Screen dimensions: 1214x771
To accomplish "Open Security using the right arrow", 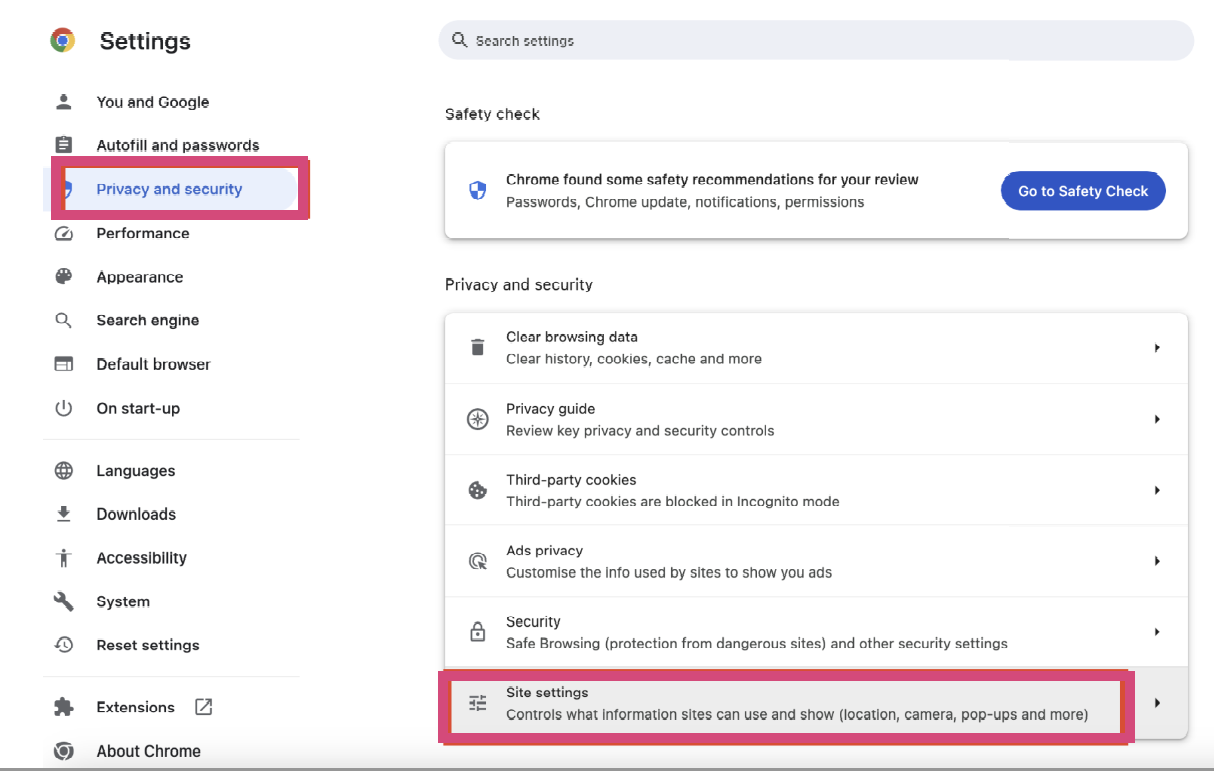I will tap(1157, 632).
